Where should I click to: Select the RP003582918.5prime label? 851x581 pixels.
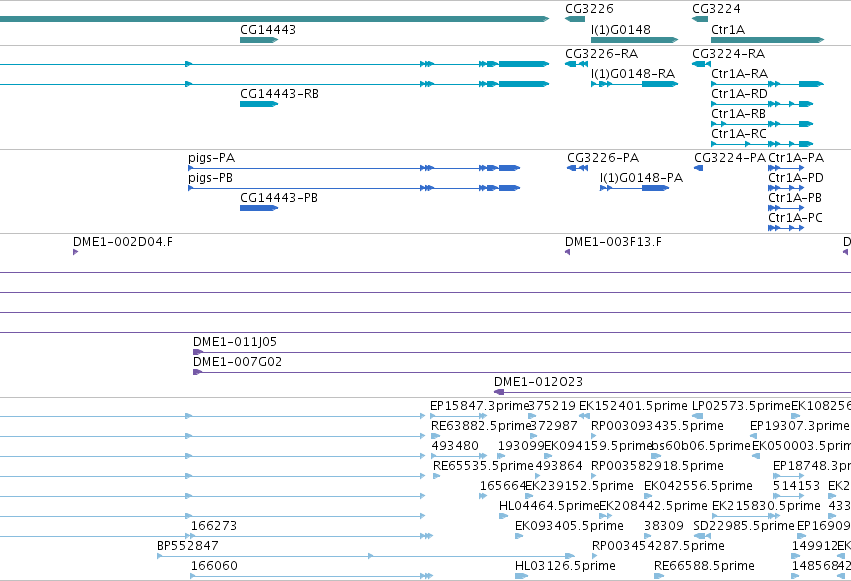[657, 466]
